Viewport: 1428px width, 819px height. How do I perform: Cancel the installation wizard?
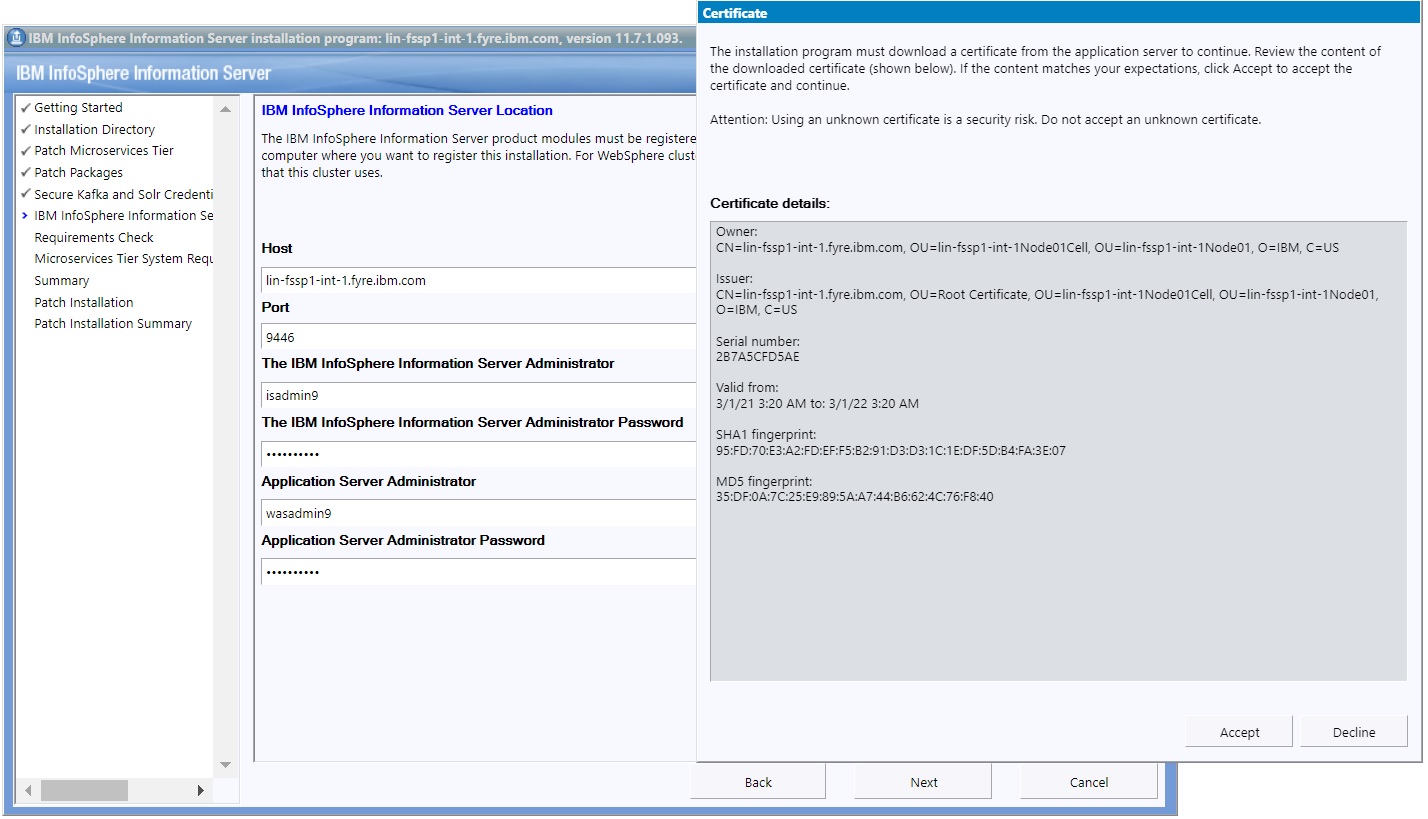[x=1088, y=782]
